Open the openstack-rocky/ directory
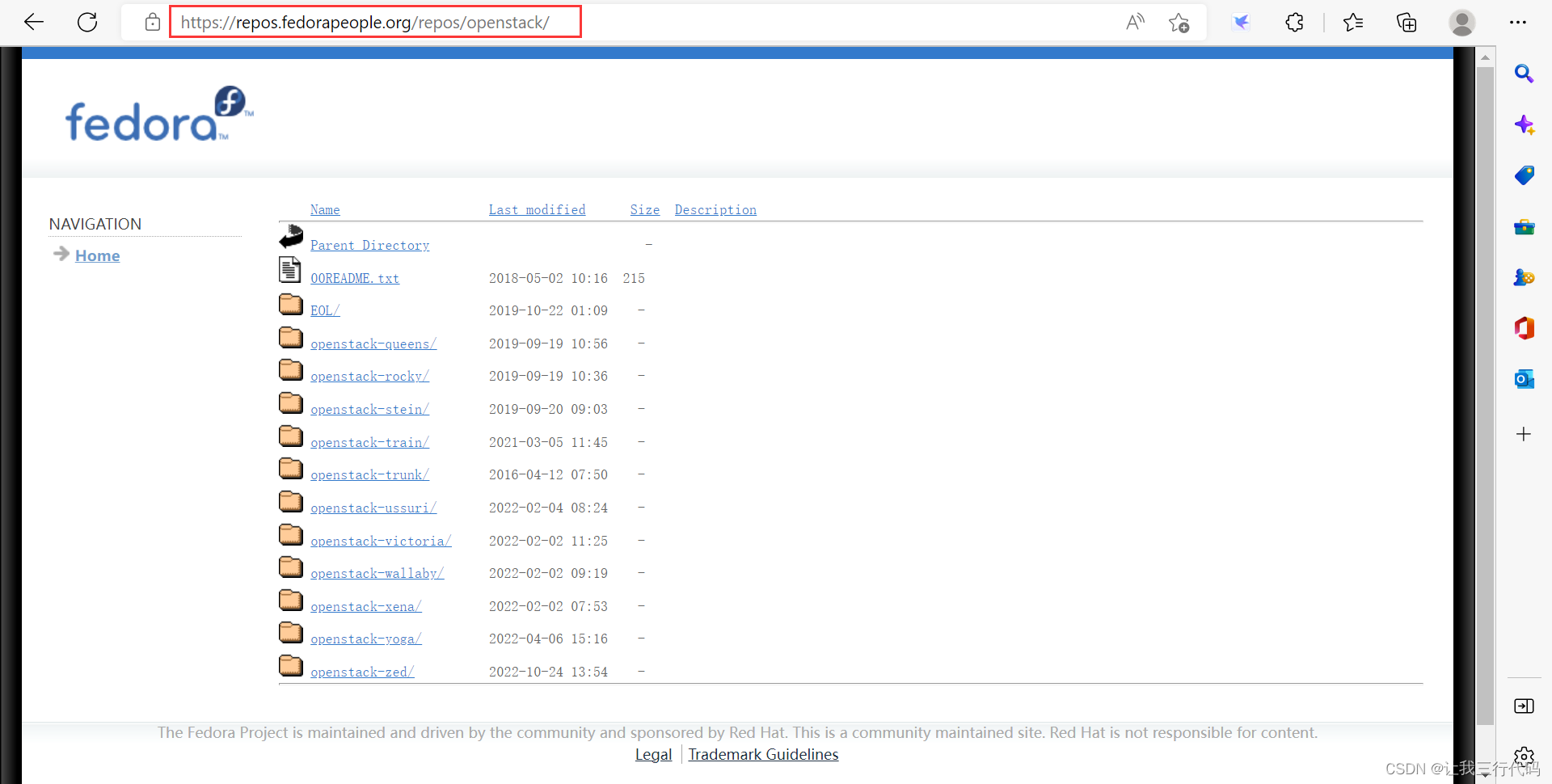Image resolution: width=1552 pixels, height=784 pixels. [369, 377]
